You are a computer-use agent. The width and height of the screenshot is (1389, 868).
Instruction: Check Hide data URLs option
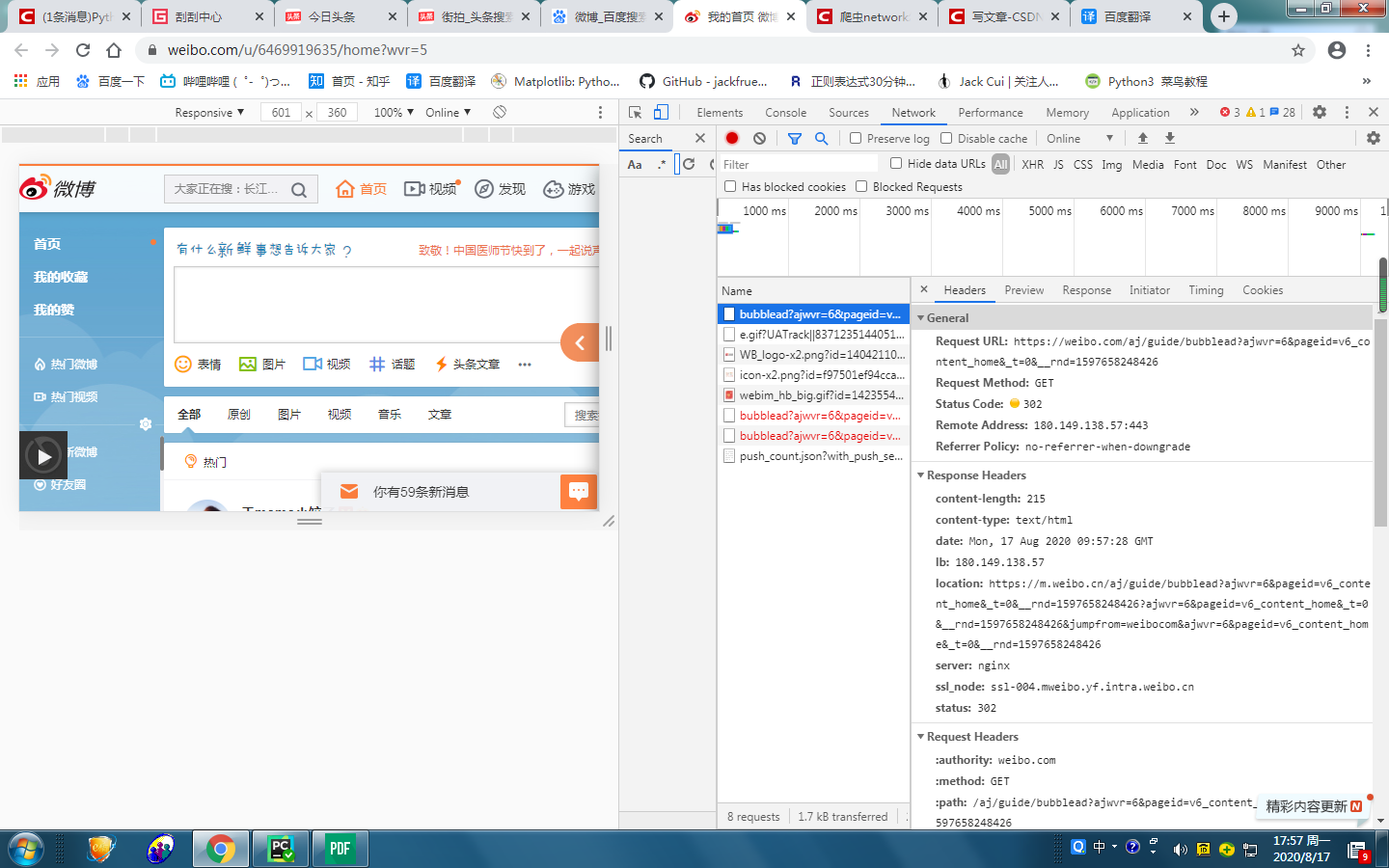(896, 163)
